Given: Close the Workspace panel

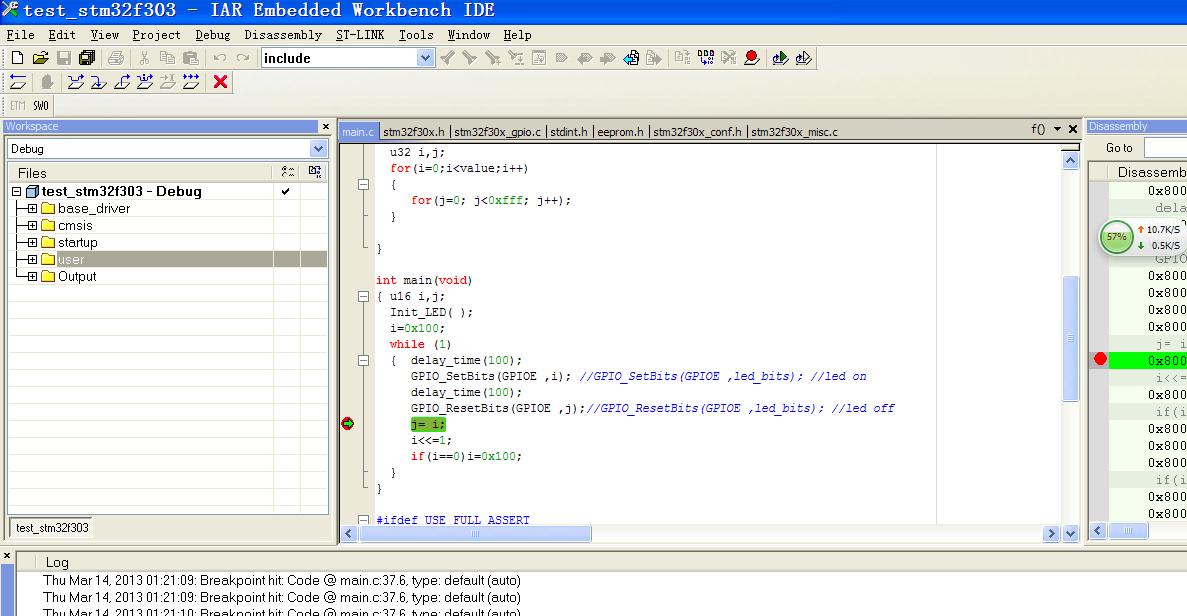Looking at the screenshot, I should tap(326, 126).
